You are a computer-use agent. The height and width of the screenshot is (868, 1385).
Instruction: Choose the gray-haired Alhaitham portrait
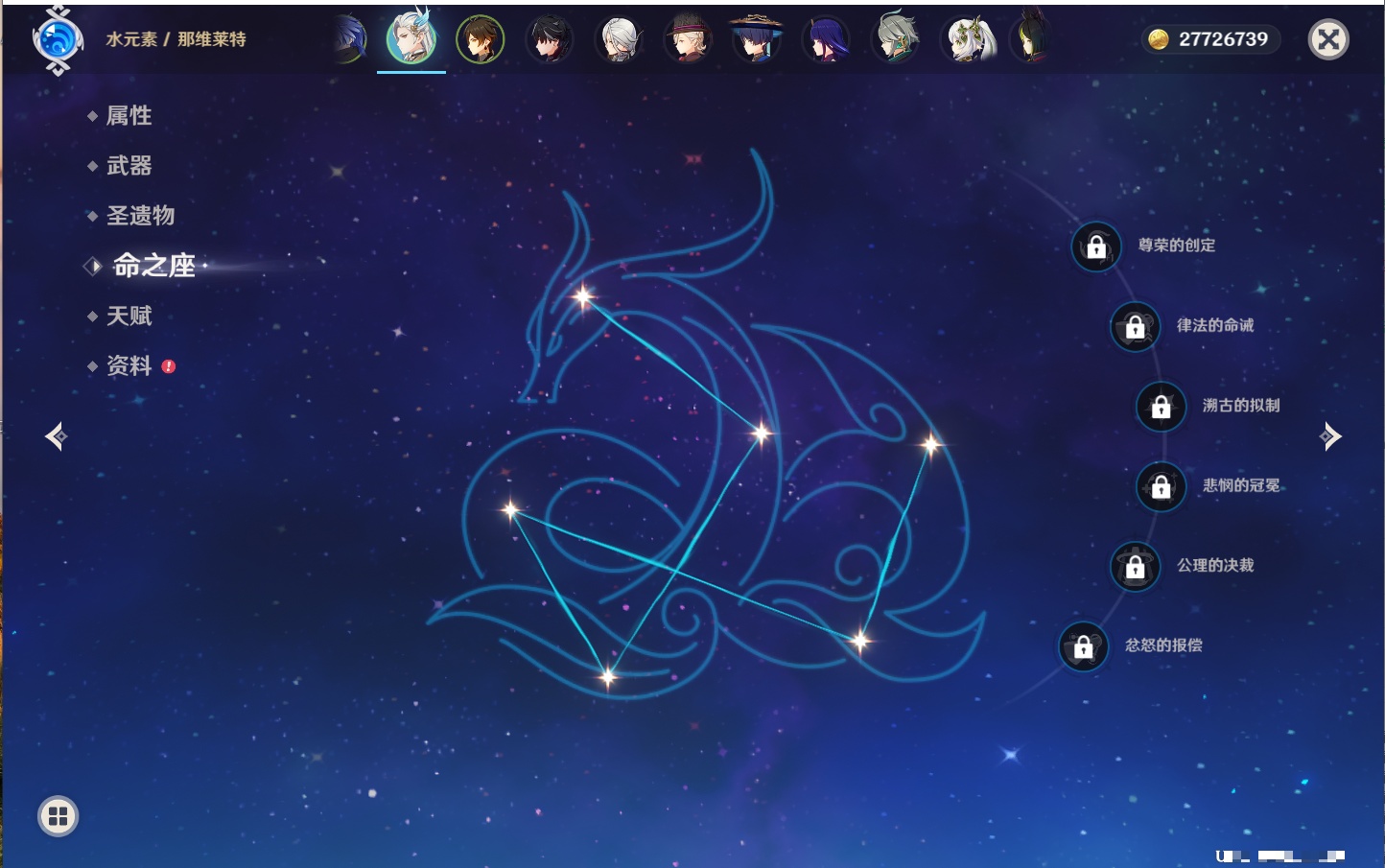[x=895, y=38]
